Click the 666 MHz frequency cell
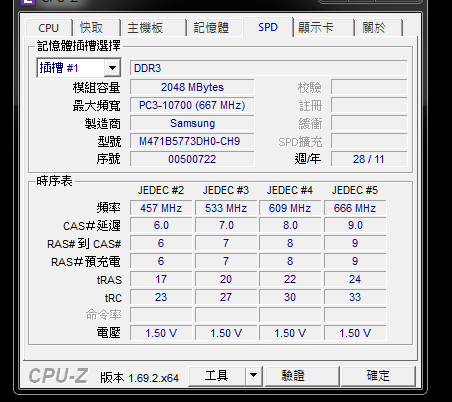The height and width of the screenshot is (402, 452). pos(355,208)
